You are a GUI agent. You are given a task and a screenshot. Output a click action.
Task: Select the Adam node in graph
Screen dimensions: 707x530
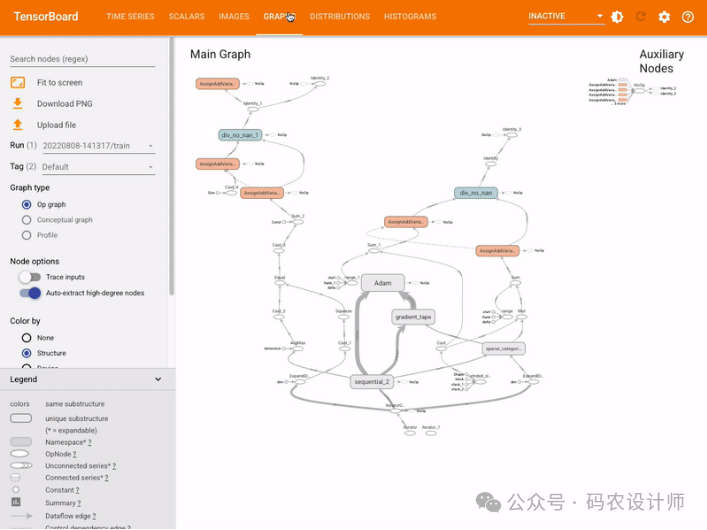point(382,283)
